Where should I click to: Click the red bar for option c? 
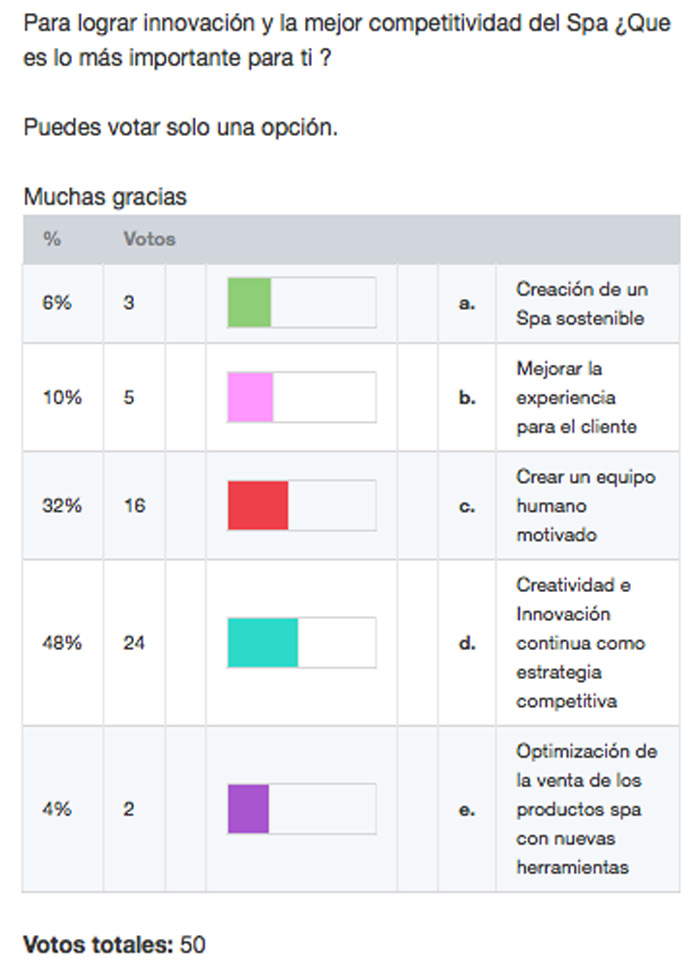coord(258,505)
